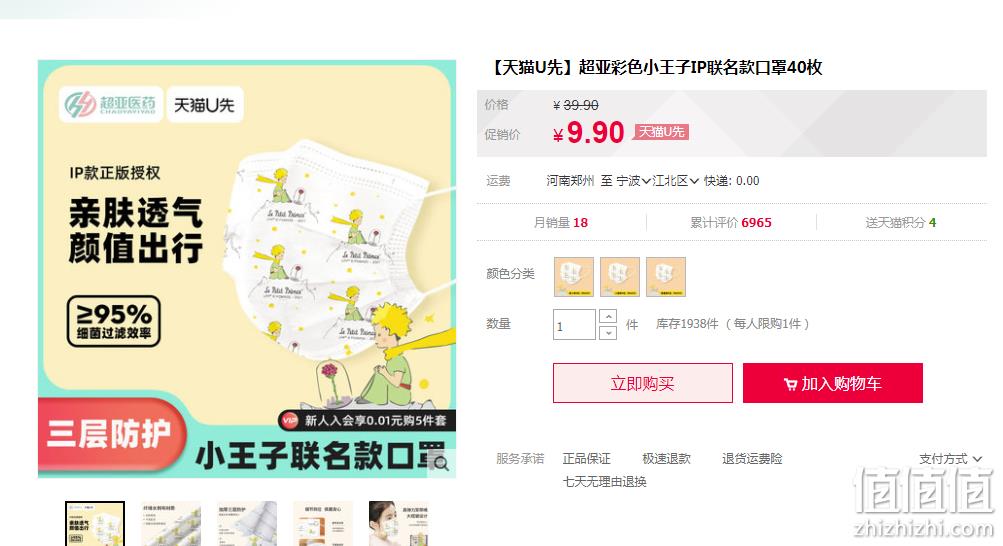
Task: Open the 累计评价 6965 reviews tab
Action: [731, 222]
